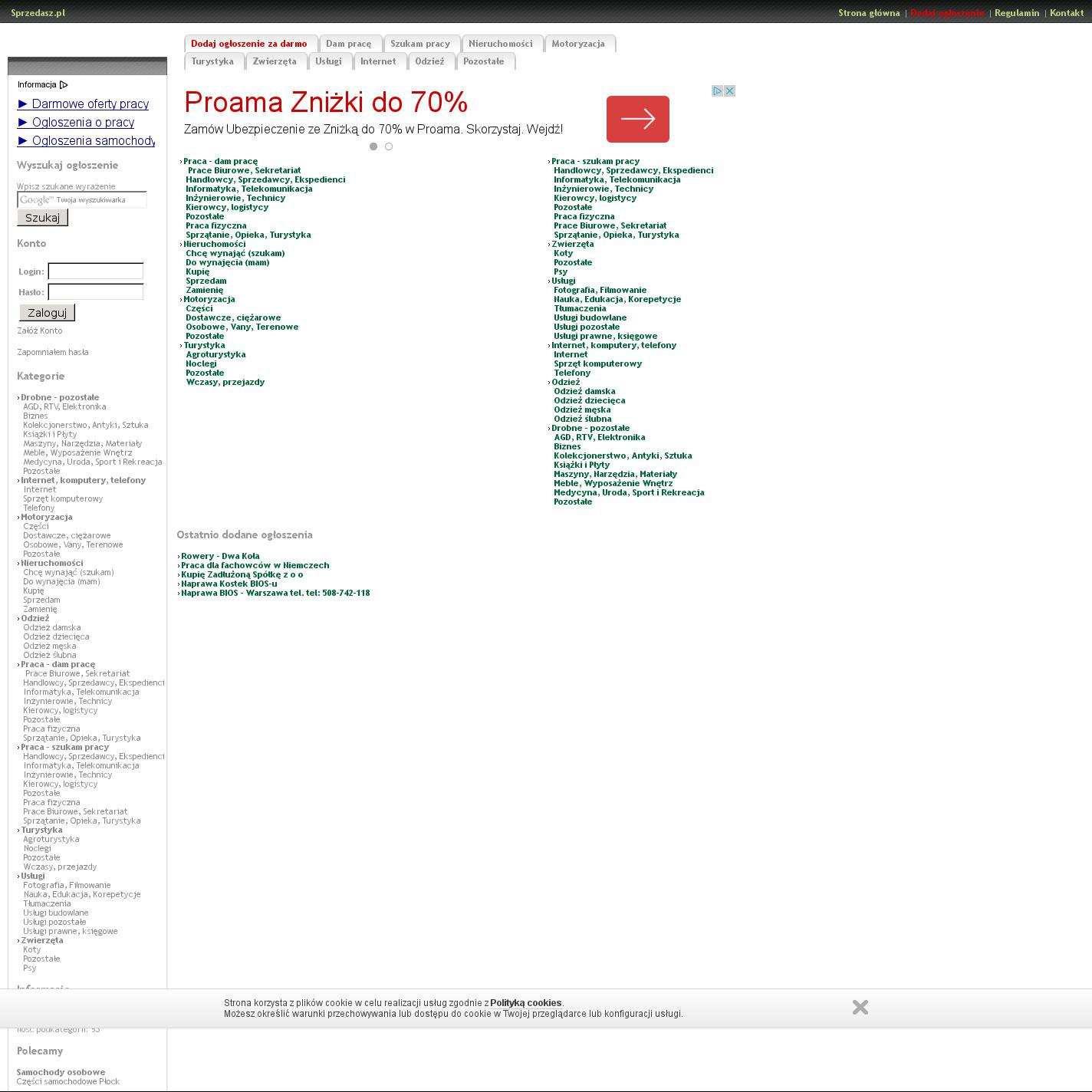Open the Dodaj ogłoszenie za darmo tab

[248, 44]
